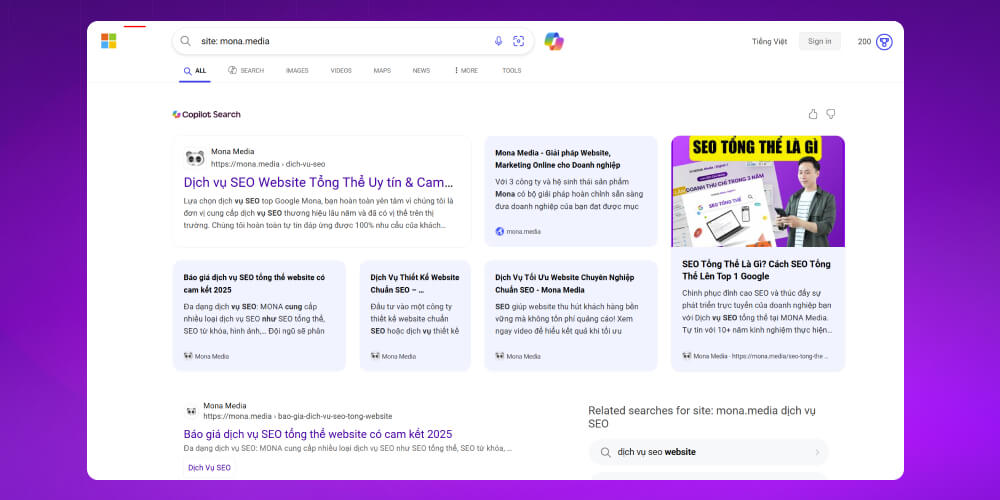The width and height of the screenshot is (1000, 500).
Task: Click the search magnifier icon in search box
Action: (186, 41)
